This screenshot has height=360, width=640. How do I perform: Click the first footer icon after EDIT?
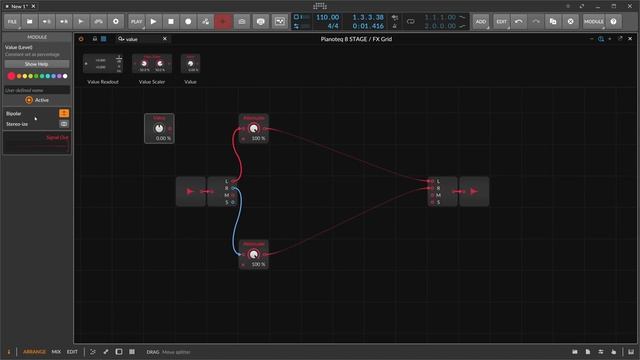(93, 352)
